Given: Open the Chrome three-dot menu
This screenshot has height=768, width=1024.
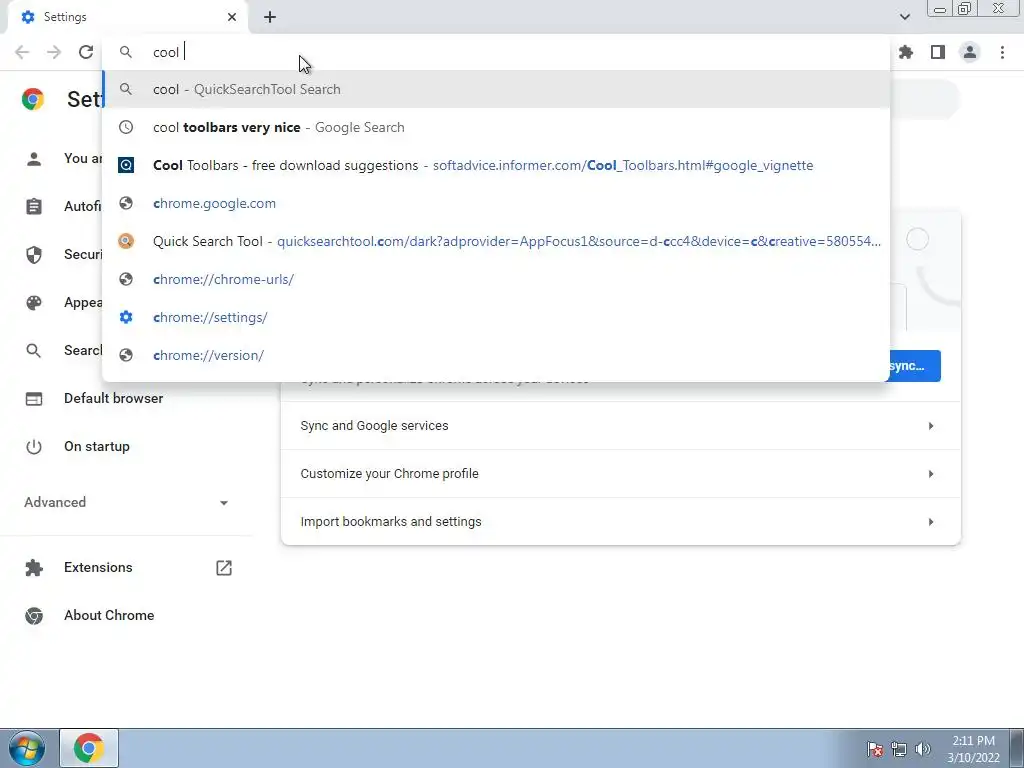Looking at the screenshot, I should click(1002, 52).
